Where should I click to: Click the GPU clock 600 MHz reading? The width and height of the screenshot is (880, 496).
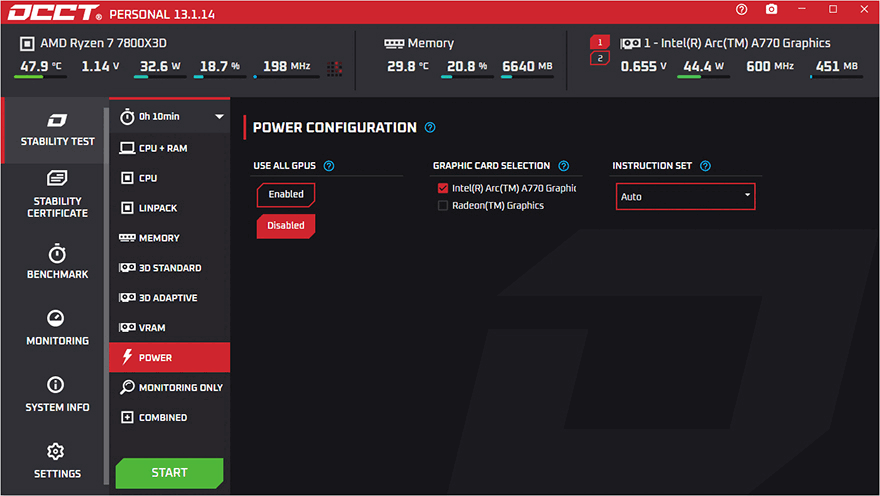point(770,66)
